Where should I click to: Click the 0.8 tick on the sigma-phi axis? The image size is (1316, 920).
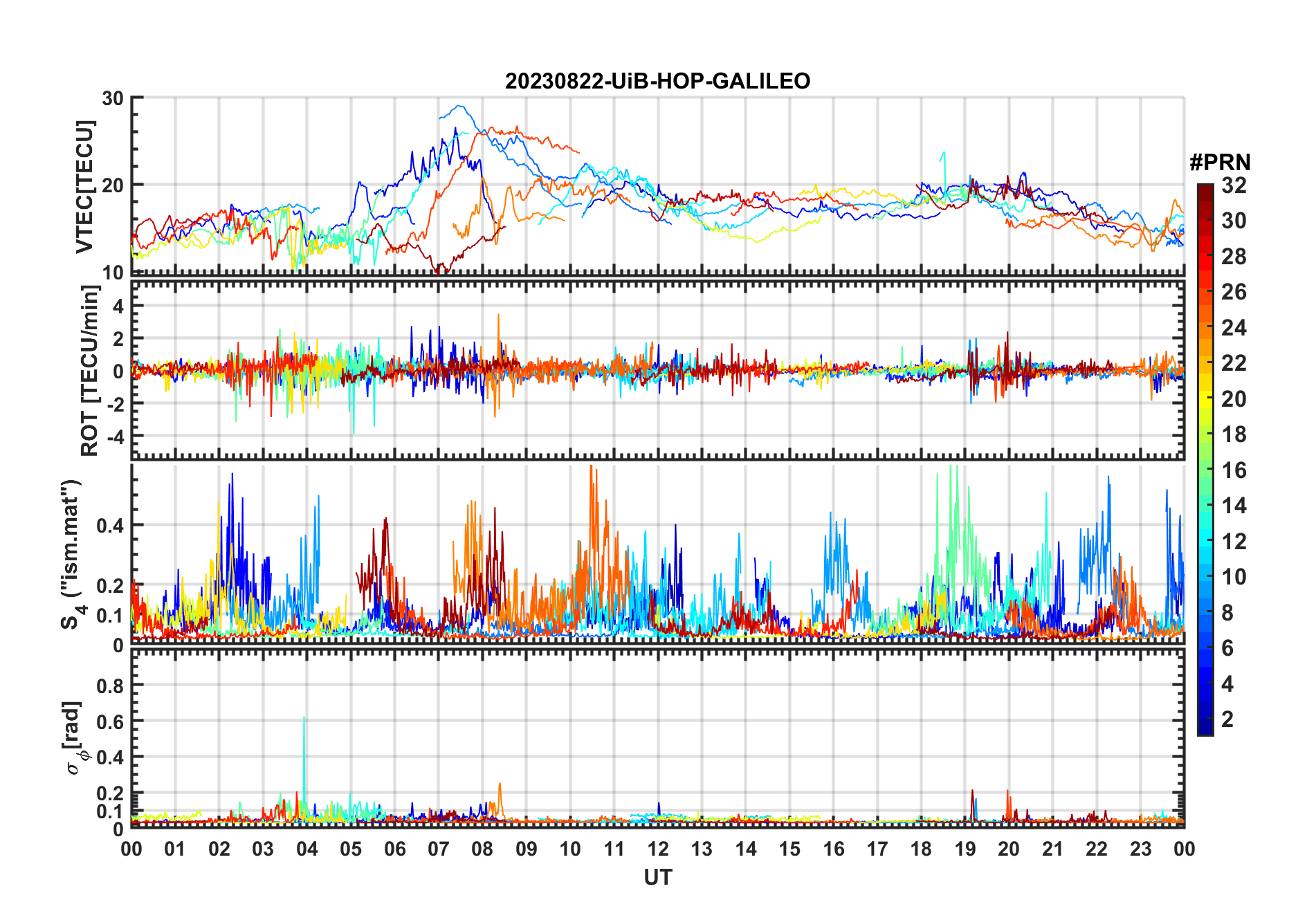click(x=112, y=686)
